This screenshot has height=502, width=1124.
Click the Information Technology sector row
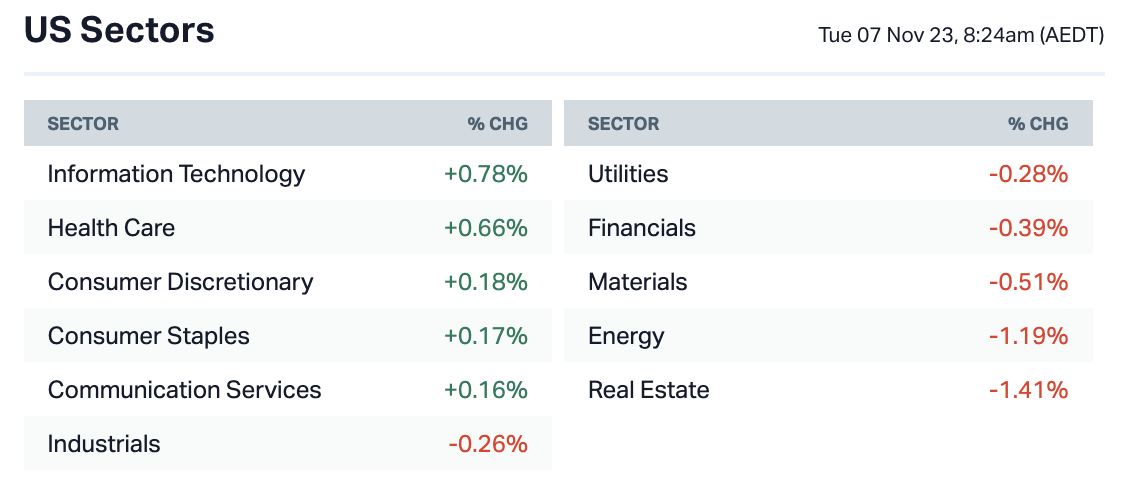(x=176, y=174)
